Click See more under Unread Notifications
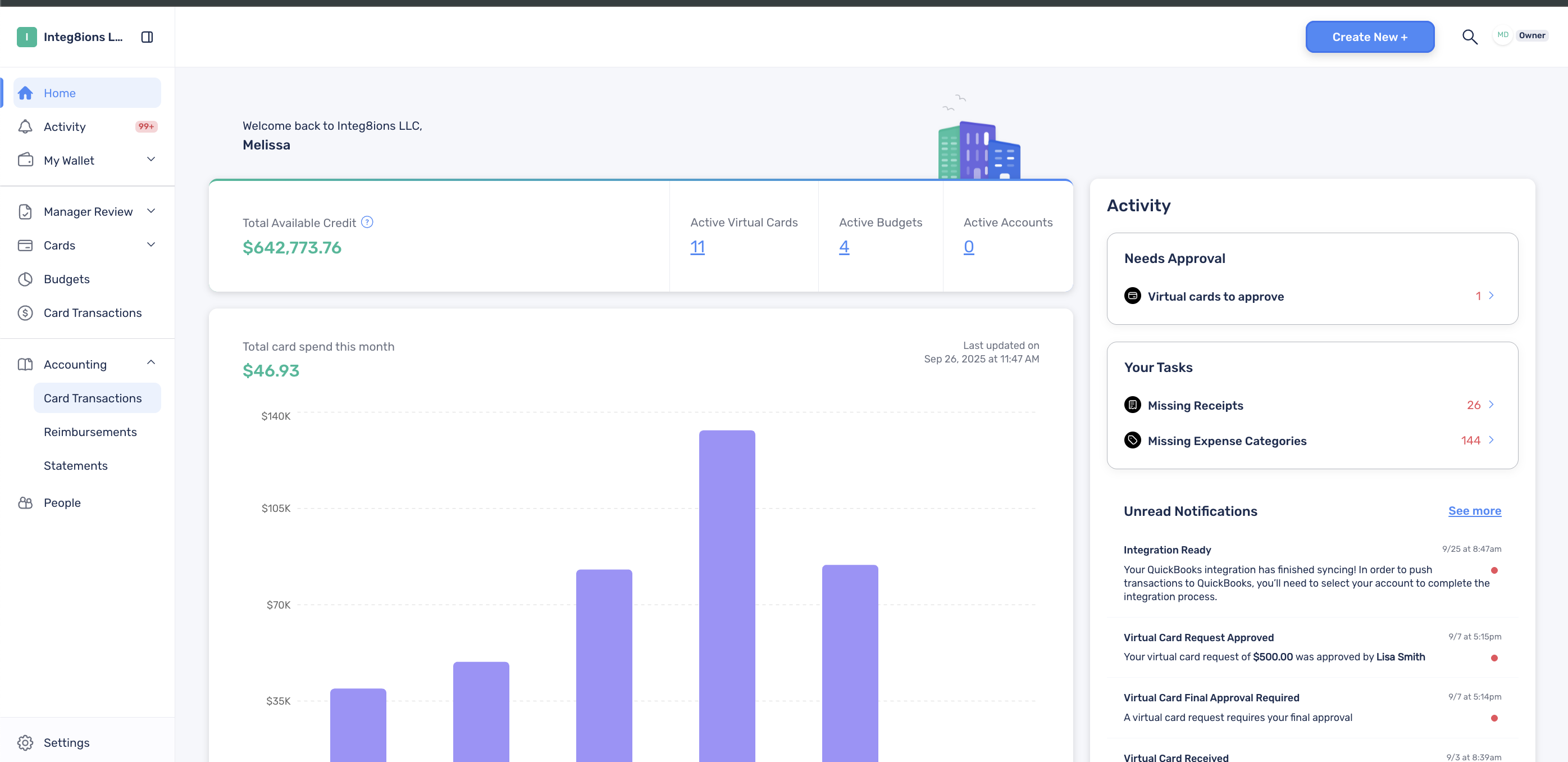The image size is (1568, 762). tap(1475, 511)
